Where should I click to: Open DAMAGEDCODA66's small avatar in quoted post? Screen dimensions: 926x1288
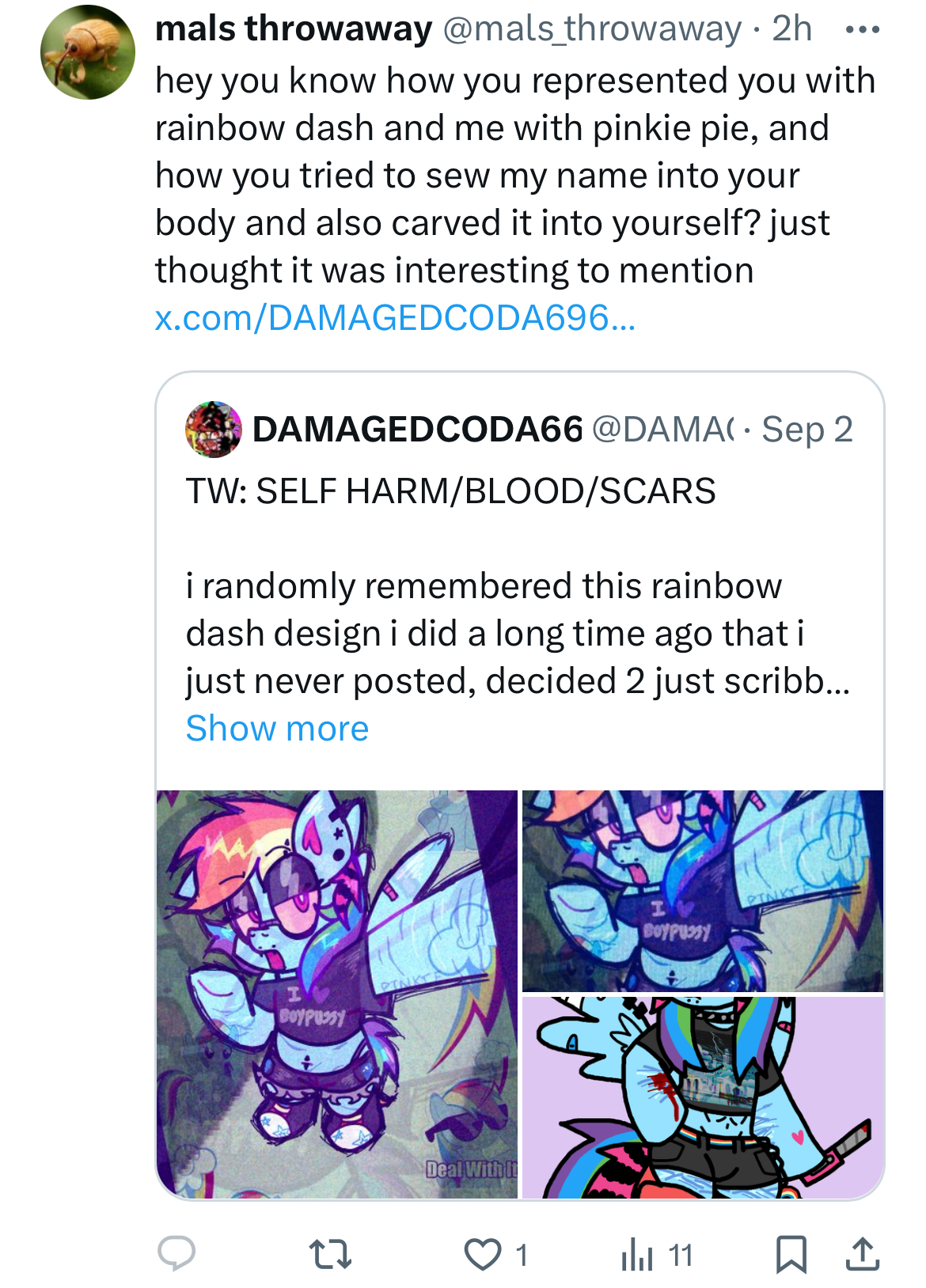click(x=214, y=430)
